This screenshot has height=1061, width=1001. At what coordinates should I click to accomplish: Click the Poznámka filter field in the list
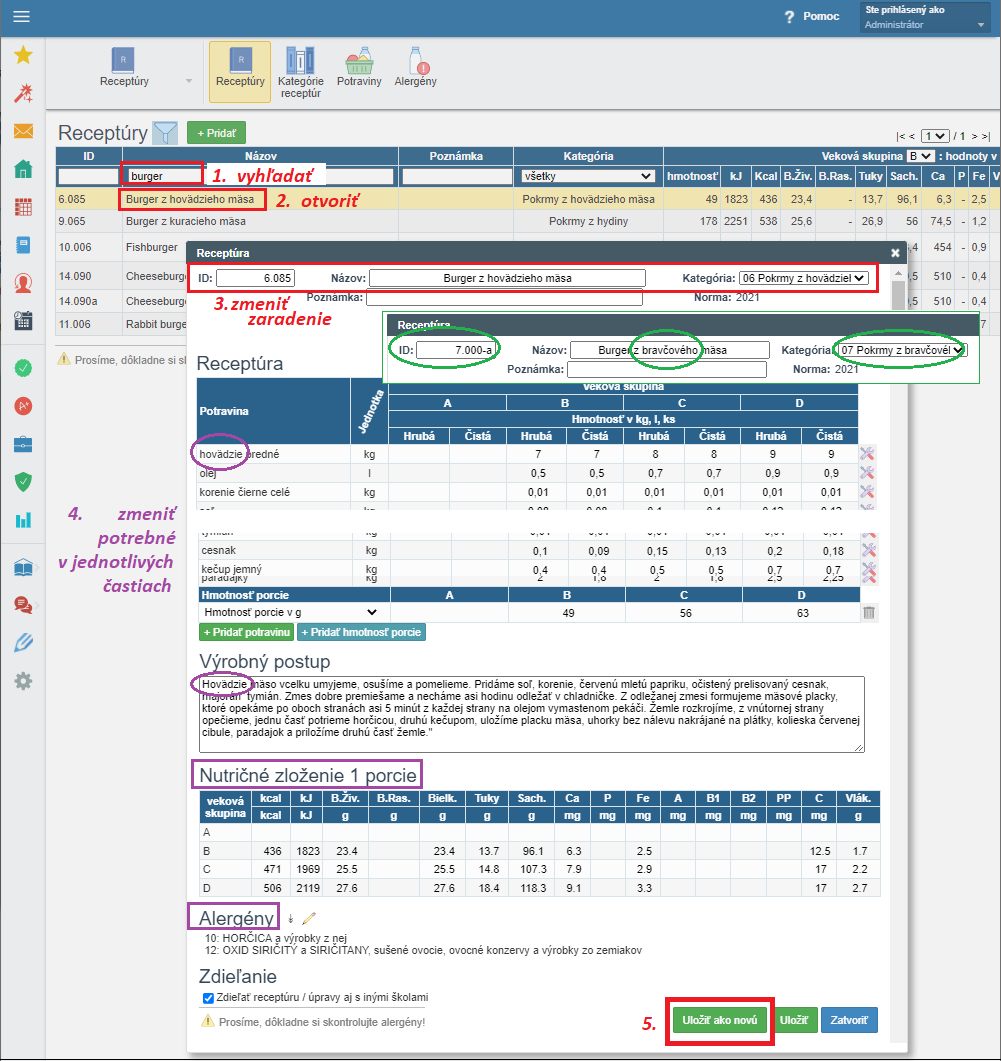point(457,176)
